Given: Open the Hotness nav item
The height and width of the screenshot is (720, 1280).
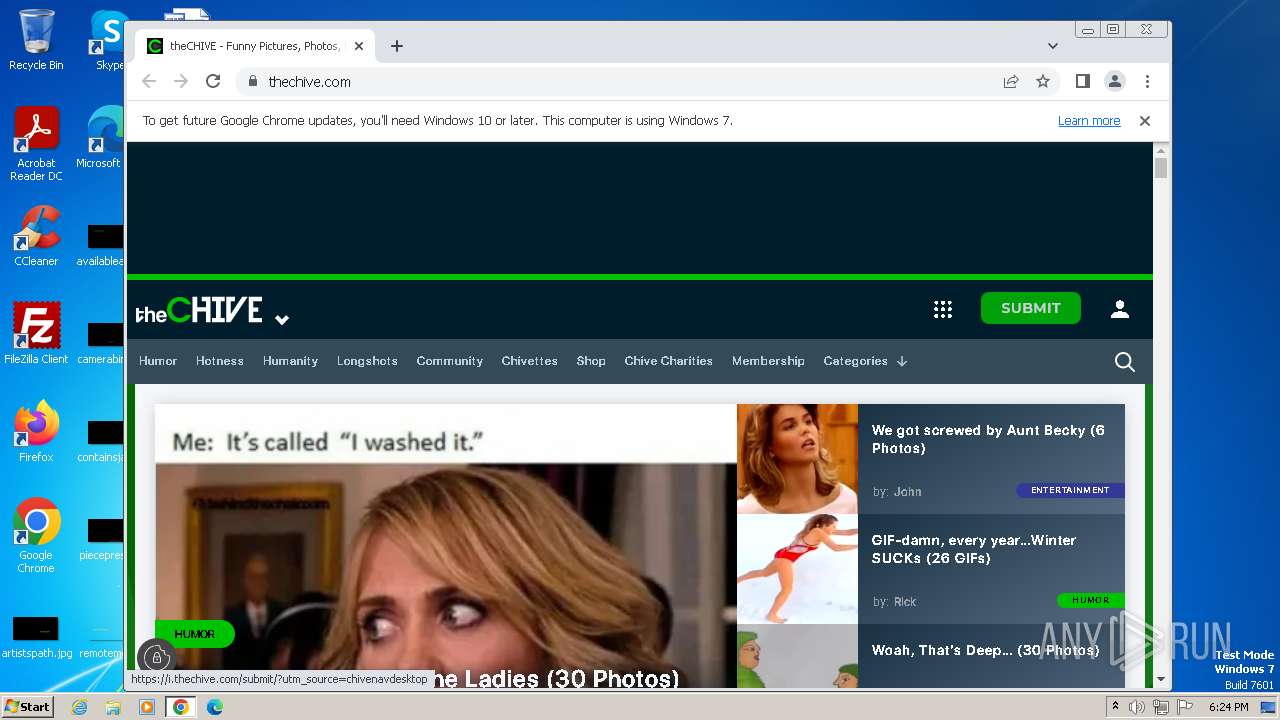Looking at the screenshot, I should (220, 361).
